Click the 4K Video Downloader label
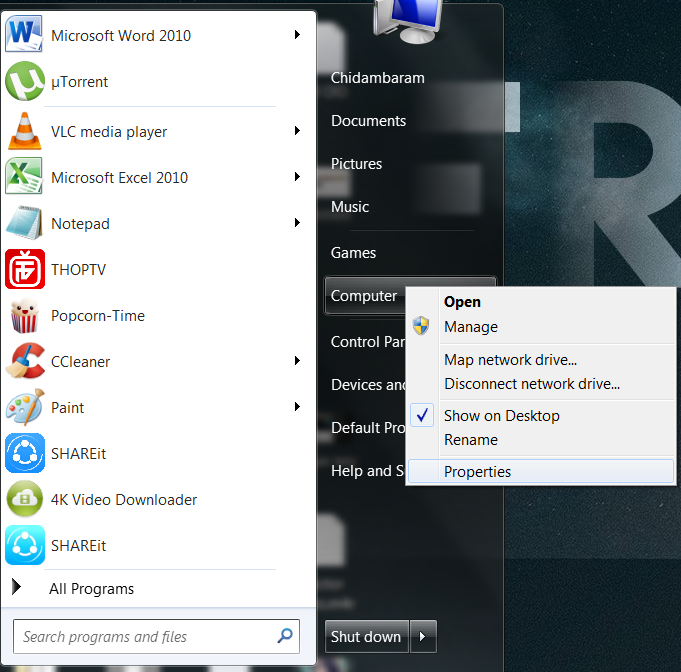The width and height of the screenshot is (681, 672). point(124,500)
